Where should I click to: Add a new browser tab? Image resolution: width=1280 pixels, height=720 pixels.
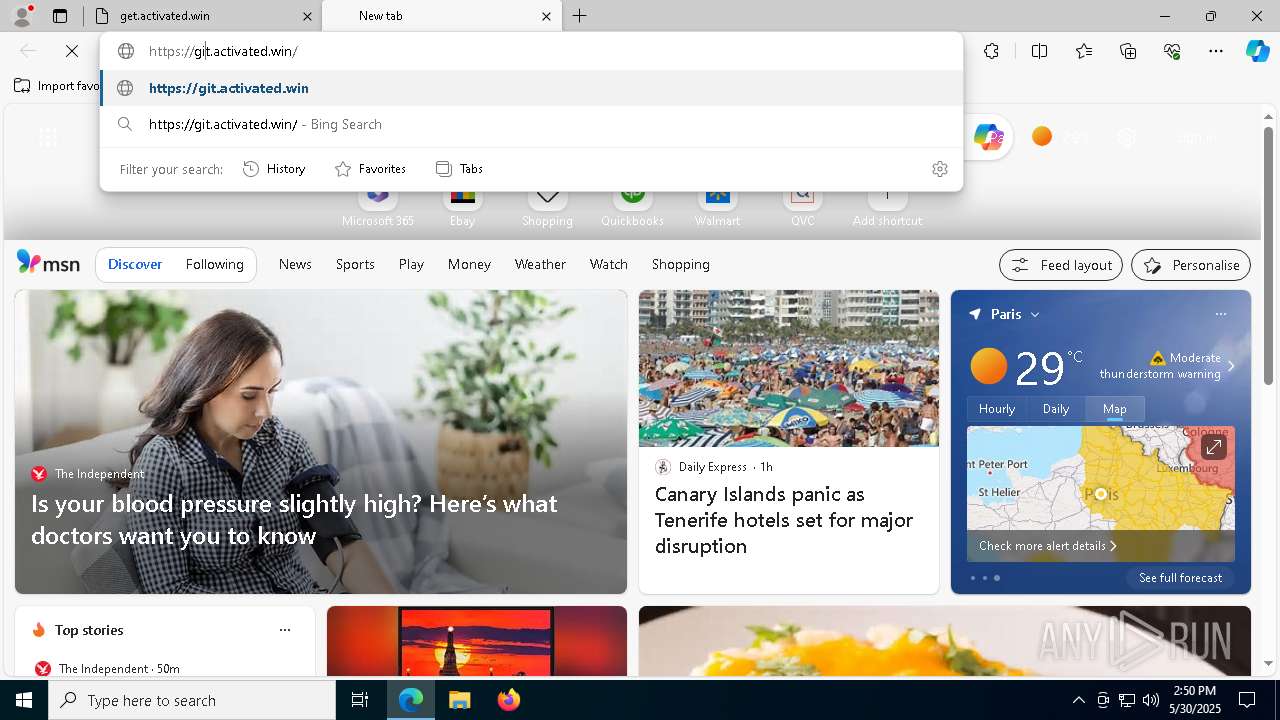pyautogui.click(x=580, y=16)
